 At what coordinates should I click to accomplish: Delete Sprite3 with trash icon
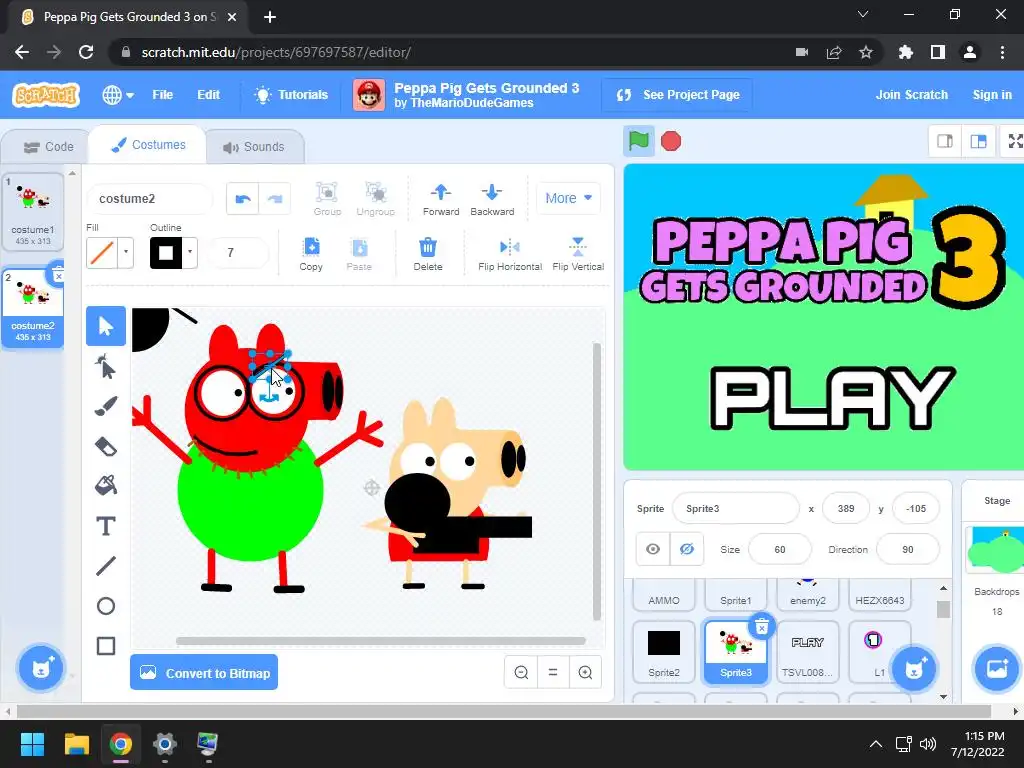tap(761, 628)
